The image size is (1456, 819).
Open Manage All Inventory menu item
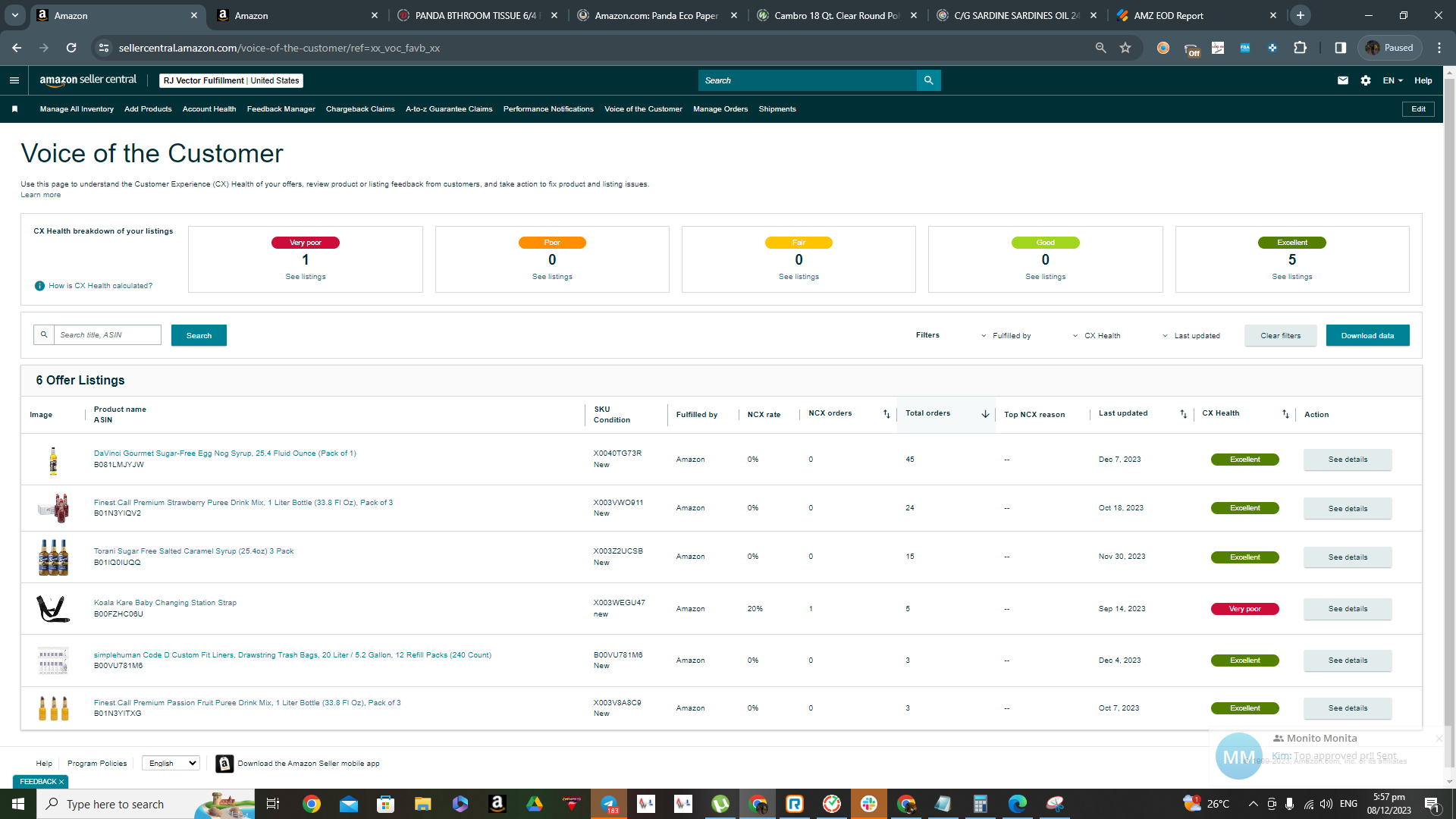click(77, 109)
